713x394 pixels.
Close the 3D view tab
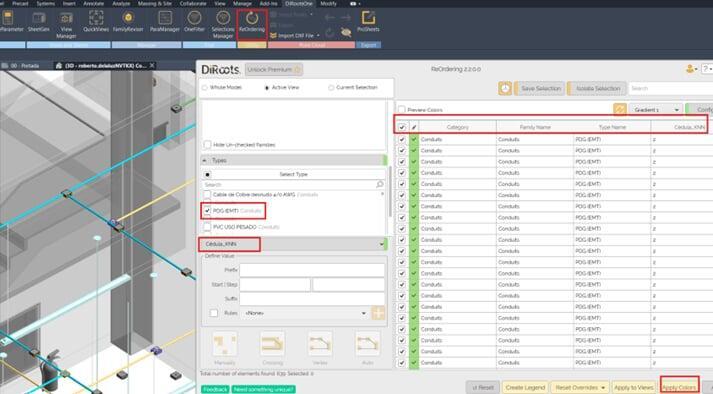point(152,66)
